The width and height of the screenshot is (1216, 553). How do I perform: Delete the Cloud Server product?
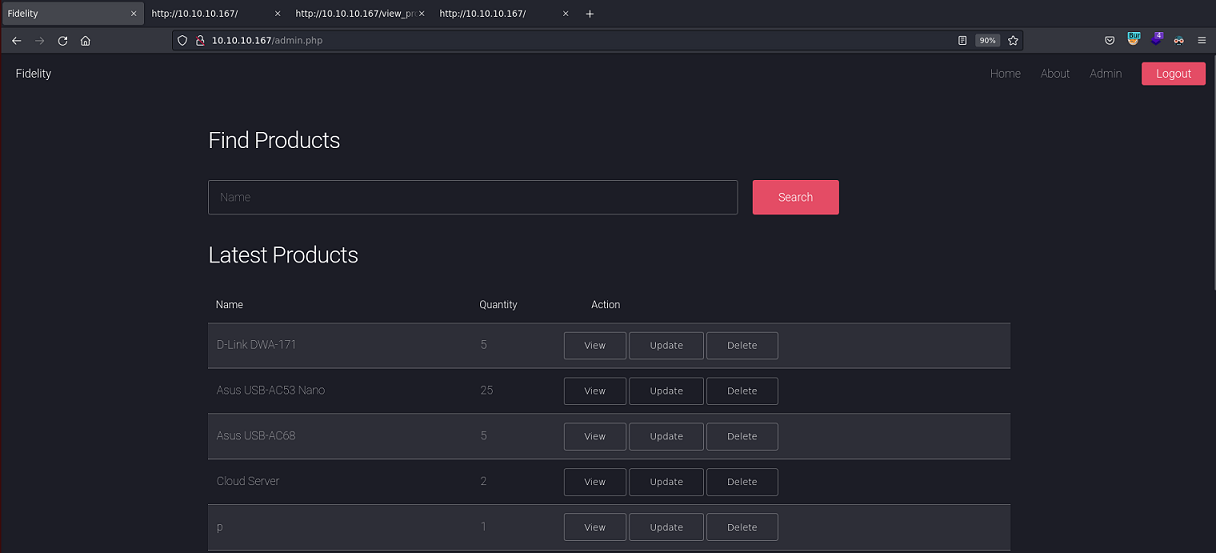click(741, 482)
